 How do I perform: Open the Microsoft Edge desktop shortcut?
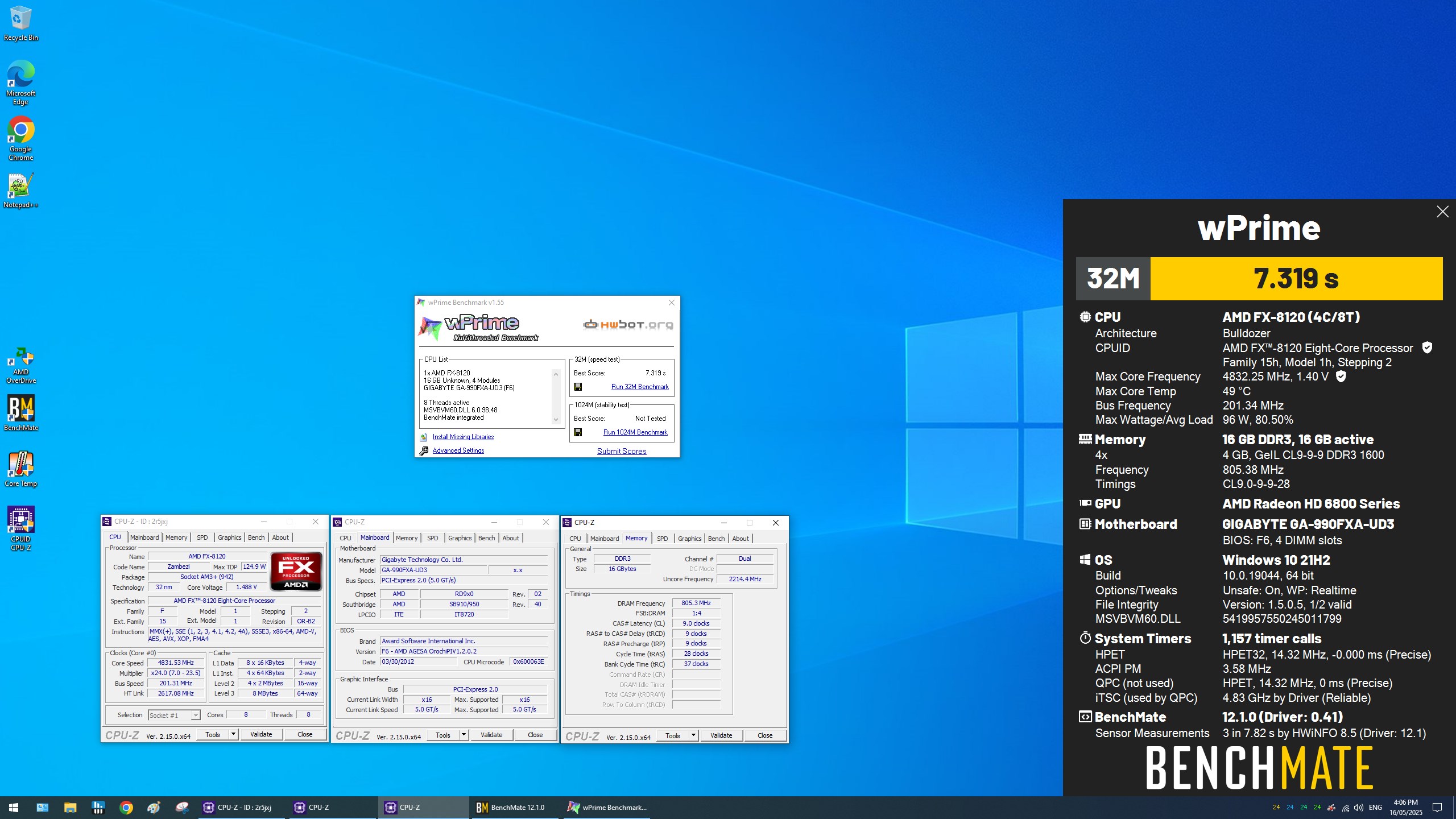tap(20, 83)
